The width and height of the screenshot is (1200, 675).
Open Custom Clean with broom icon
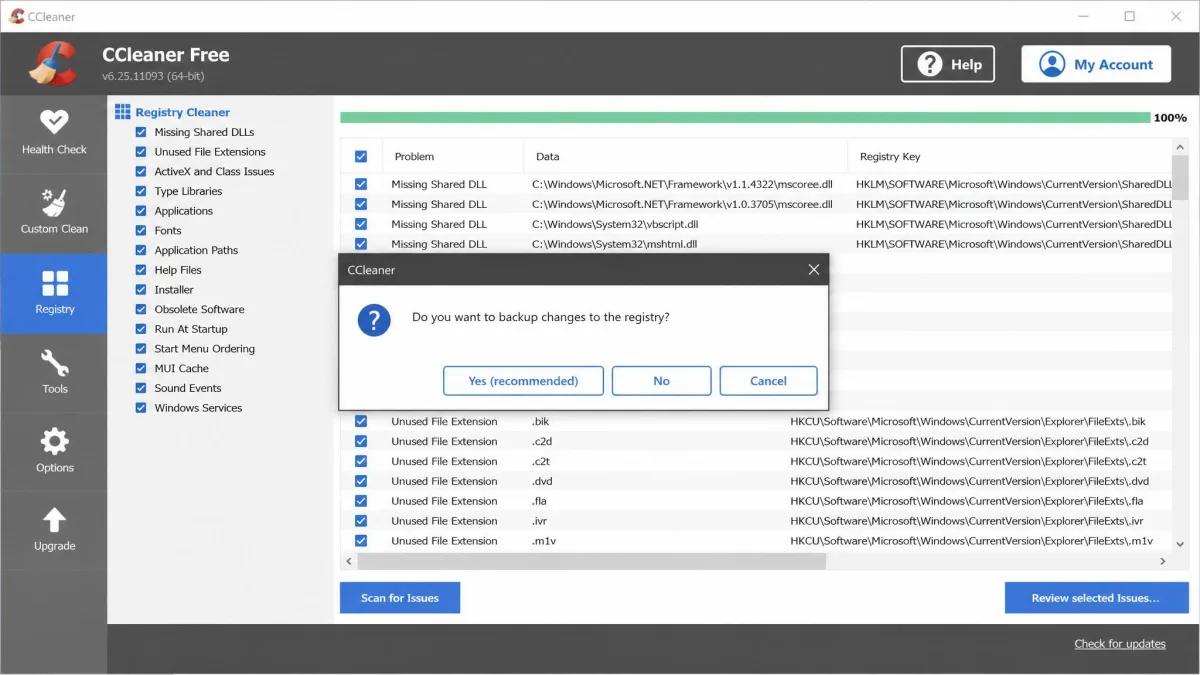(54, 212)
